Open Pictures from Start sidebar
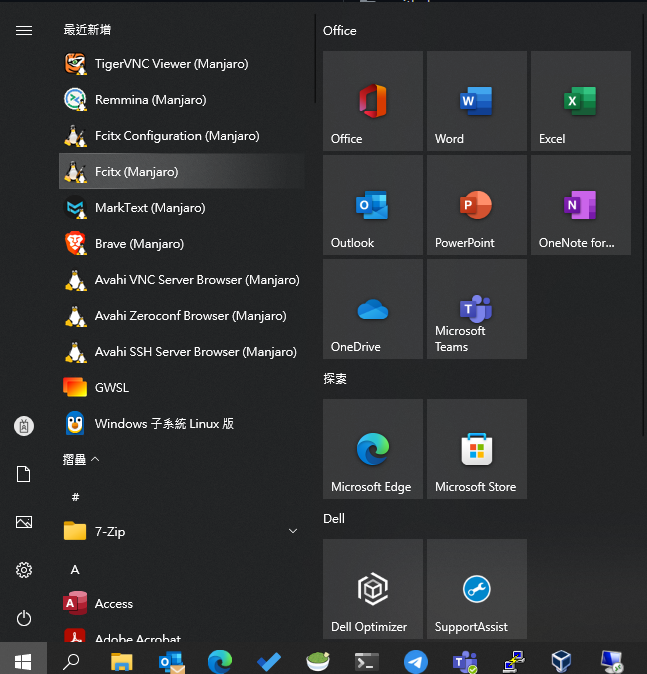The width and height of the screenshot is (647, 674). click(24, 522)
